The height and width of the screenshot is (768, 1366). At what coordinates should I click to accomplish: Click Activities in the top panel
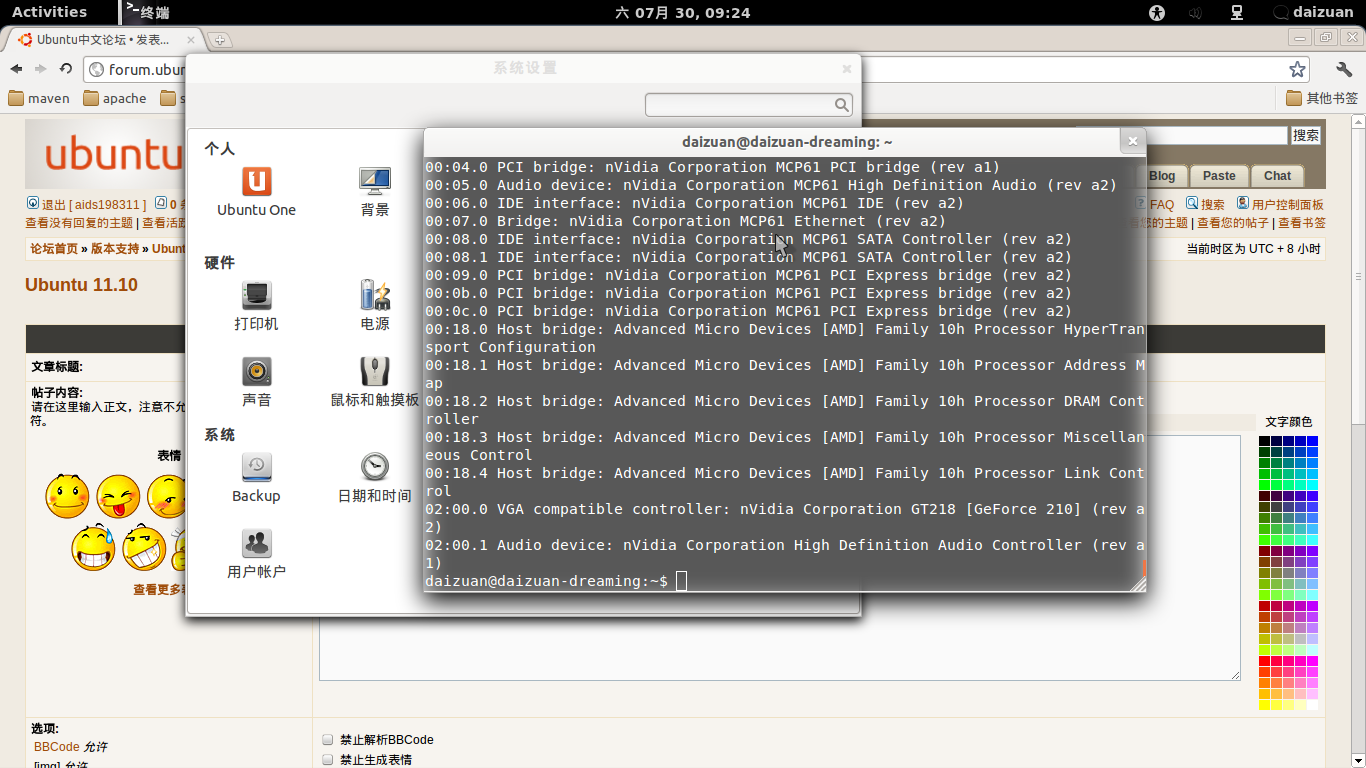(49, 12)
